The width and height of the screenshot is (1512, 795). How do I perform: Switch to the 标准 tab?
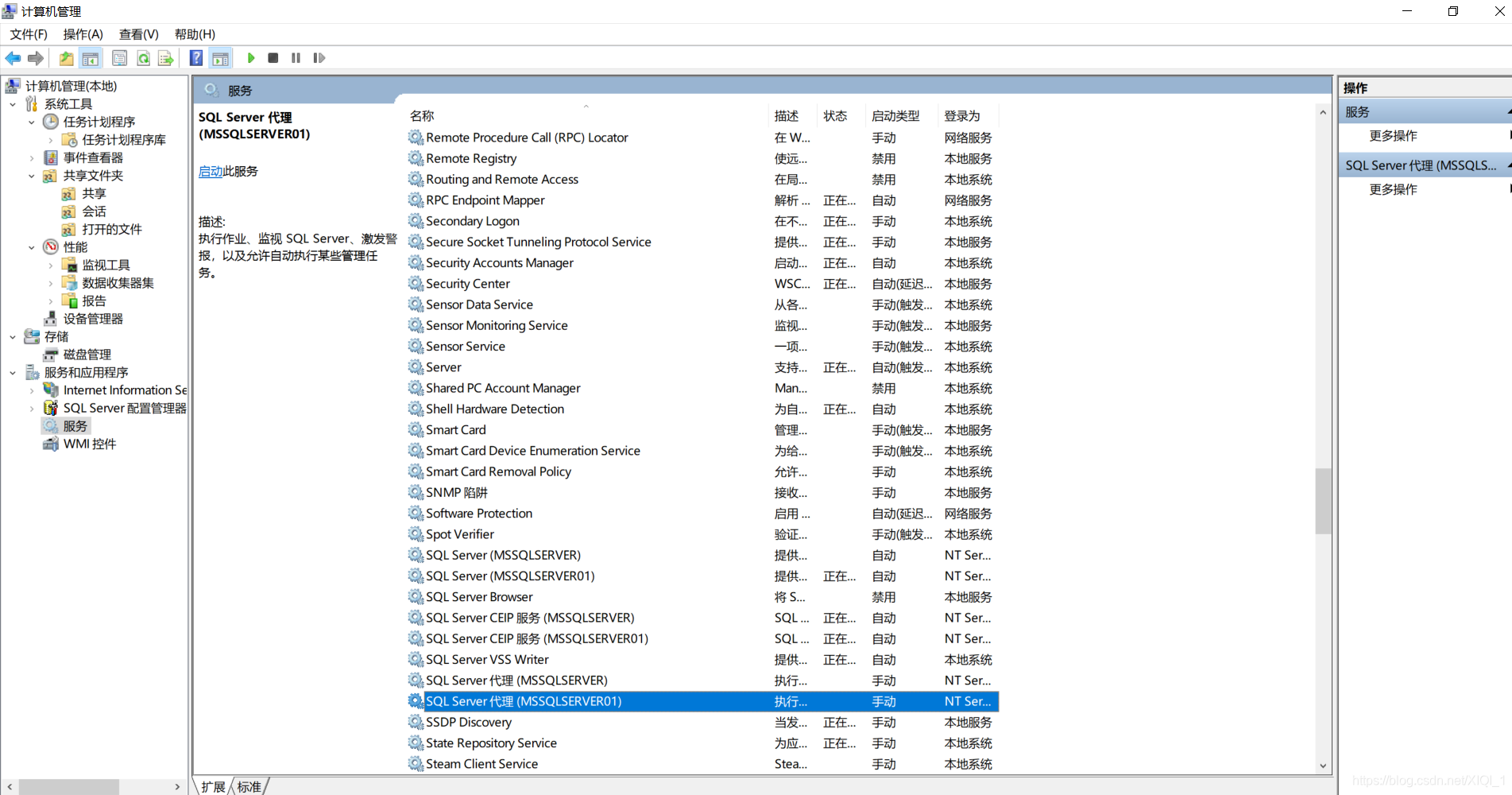click(x=249, y=786)
